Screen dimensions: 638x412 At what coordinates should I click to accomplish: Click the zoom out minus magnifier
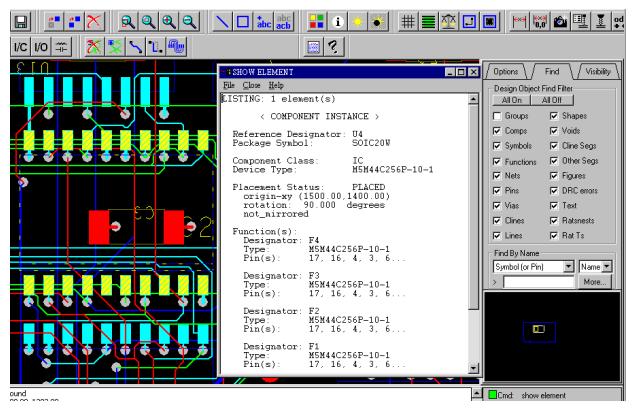tap(190, 22)
